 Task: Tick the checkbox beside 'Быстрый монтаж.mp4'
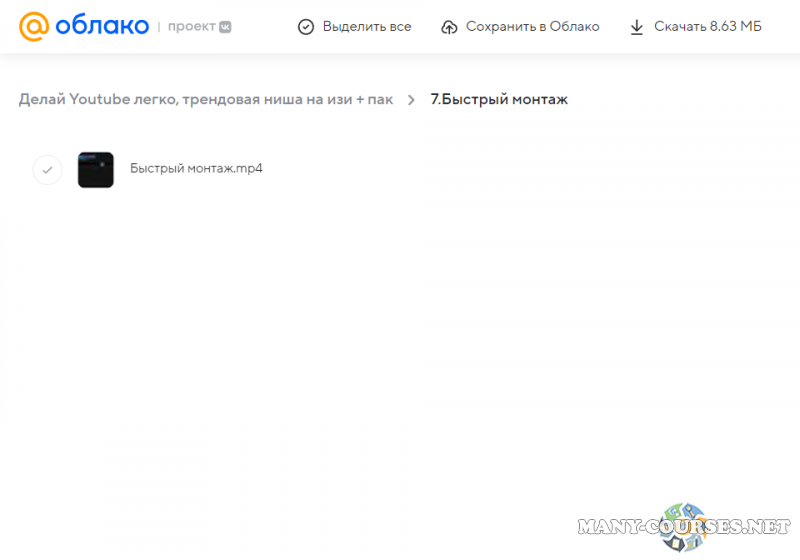coord(47,170)
